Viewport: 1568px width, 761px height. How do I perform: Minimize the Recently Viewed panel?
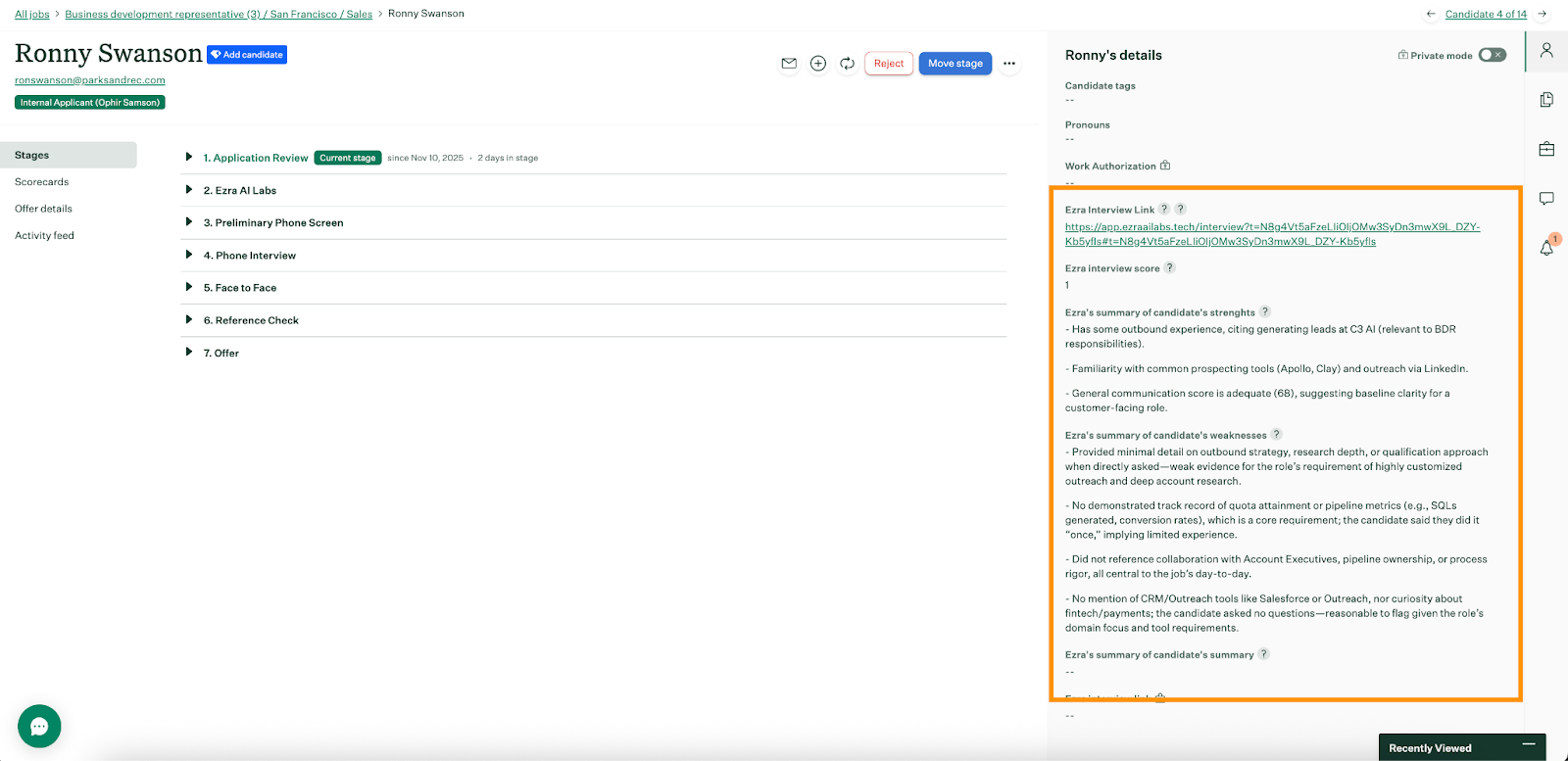(x=1528, y=746)
